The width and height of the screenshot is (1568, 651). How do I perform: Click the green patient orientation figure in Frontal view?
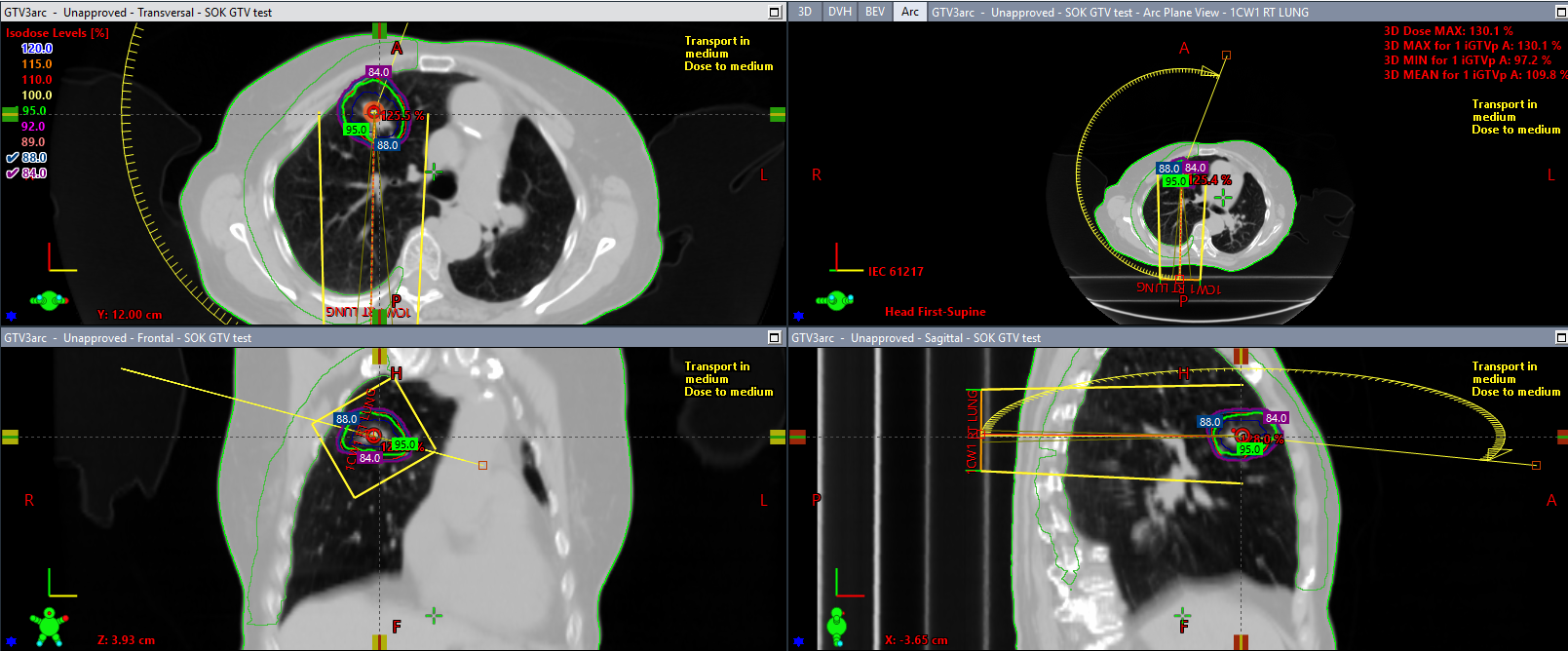tap(49, 626)
